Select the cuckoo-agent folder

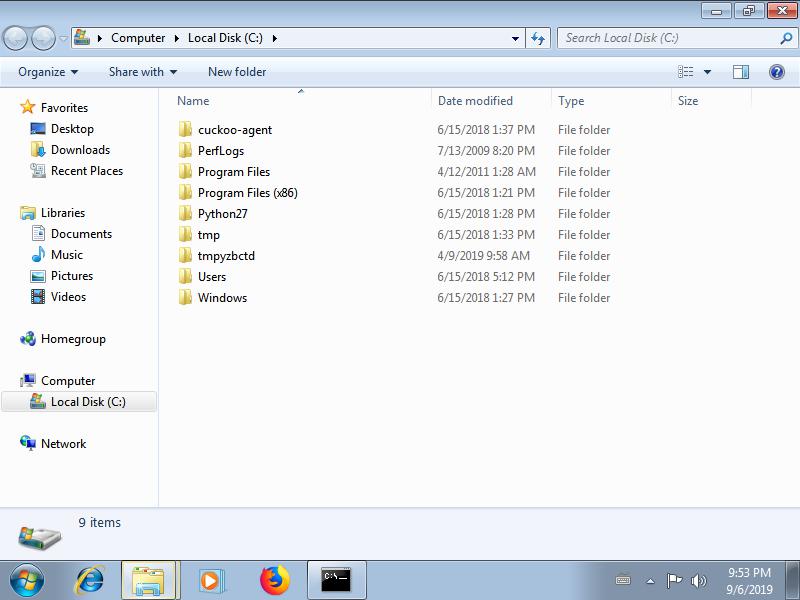point(235,130)
